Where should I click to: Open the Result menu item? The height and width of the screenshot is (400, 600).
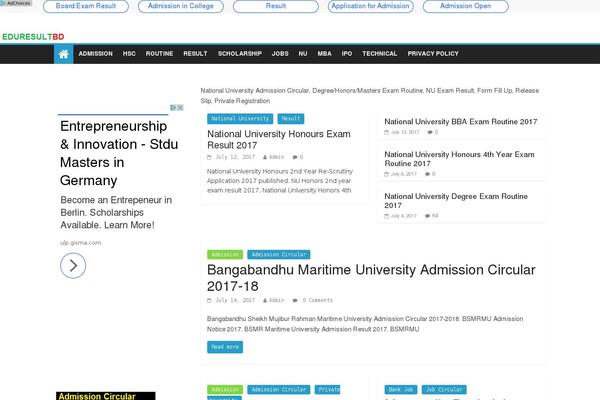coord(195,54)
